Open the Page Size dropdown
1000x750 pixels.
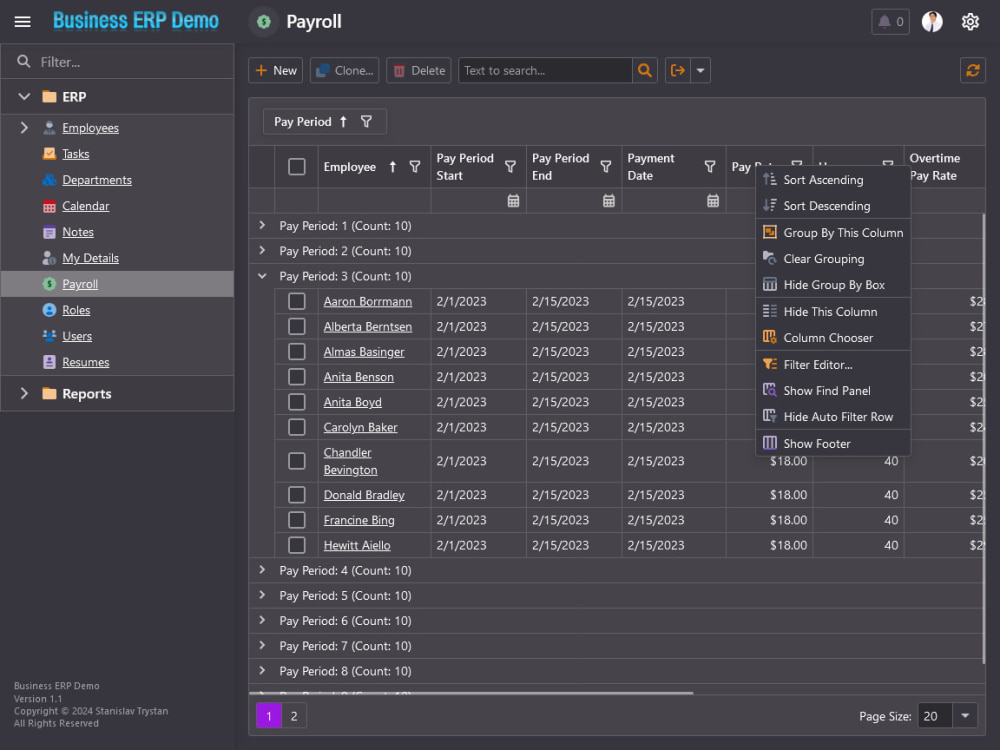965,716
